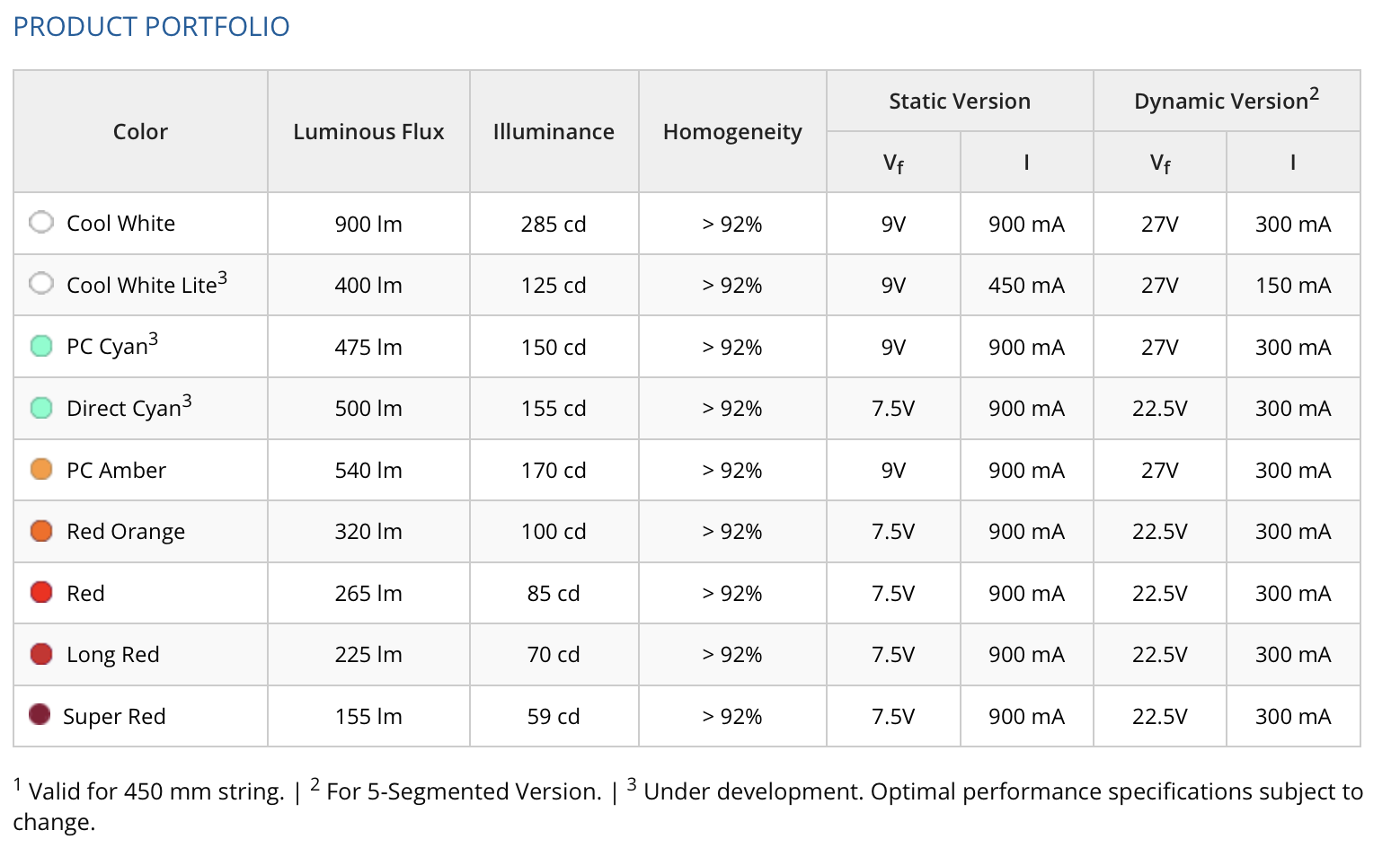
Task: Click the Red color dot
Action: [x=41, y=592]
